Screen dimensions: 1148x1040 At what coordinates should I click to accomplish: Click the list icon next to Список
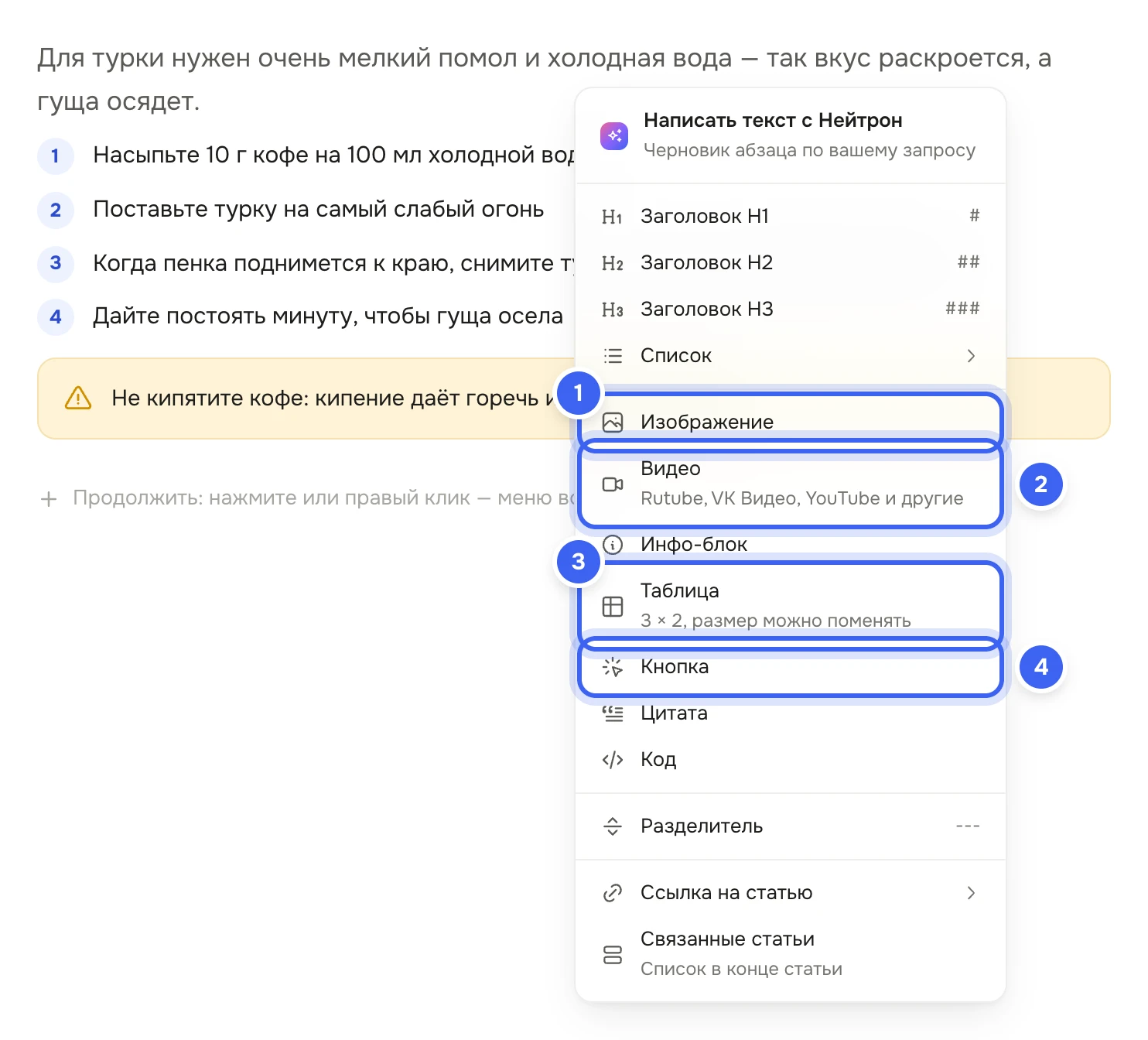[613, 356]
